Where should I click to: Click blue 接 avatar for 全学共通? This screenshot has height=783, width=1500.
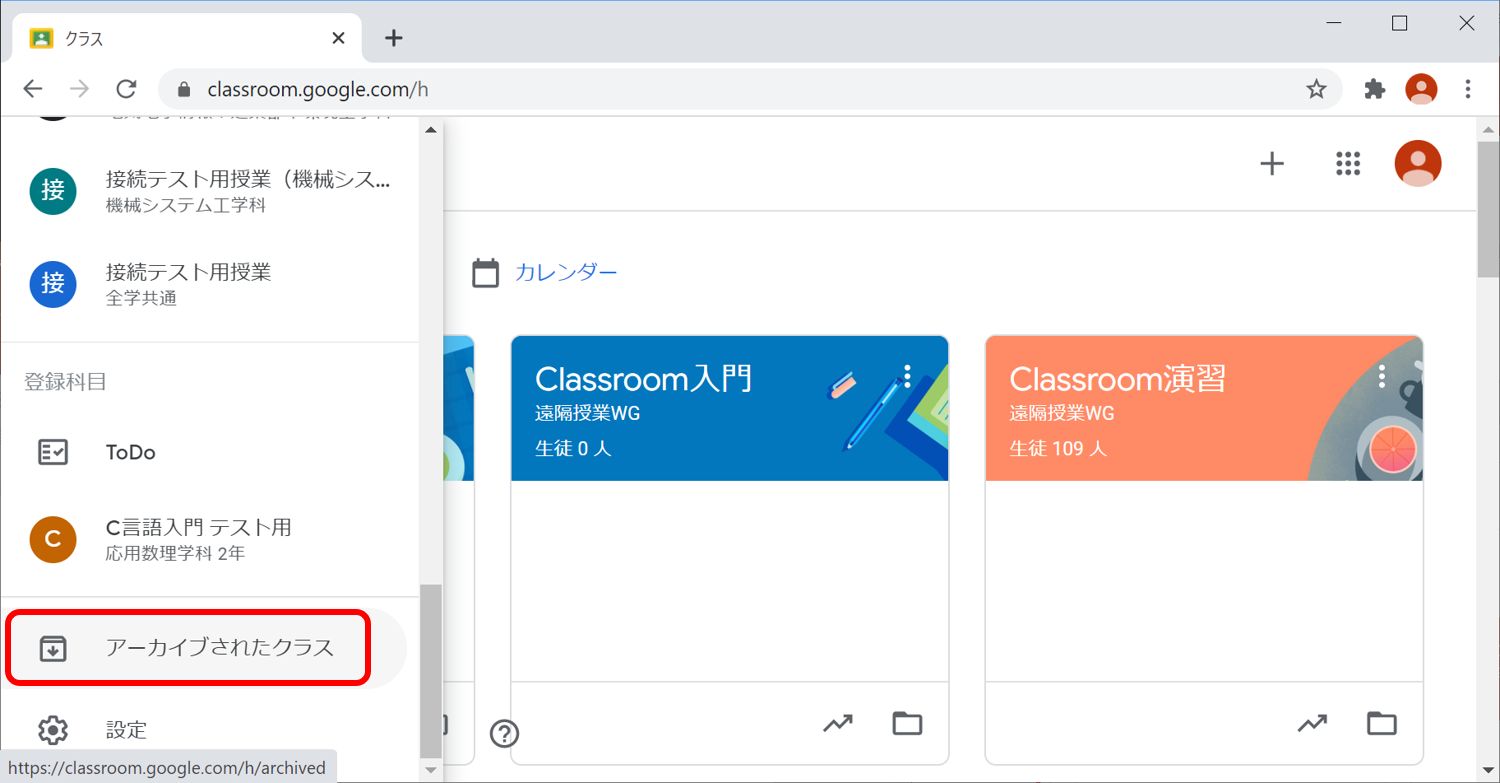(53, 284)
